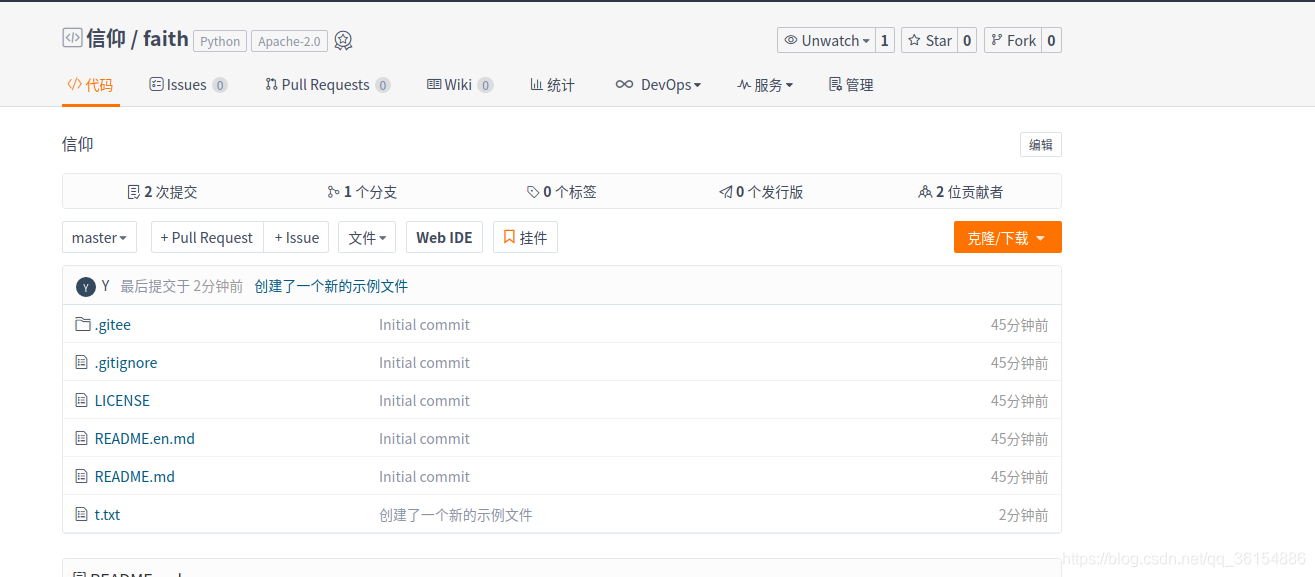
Task: View the 1 个分支 branches
Action: click(362, 192)
